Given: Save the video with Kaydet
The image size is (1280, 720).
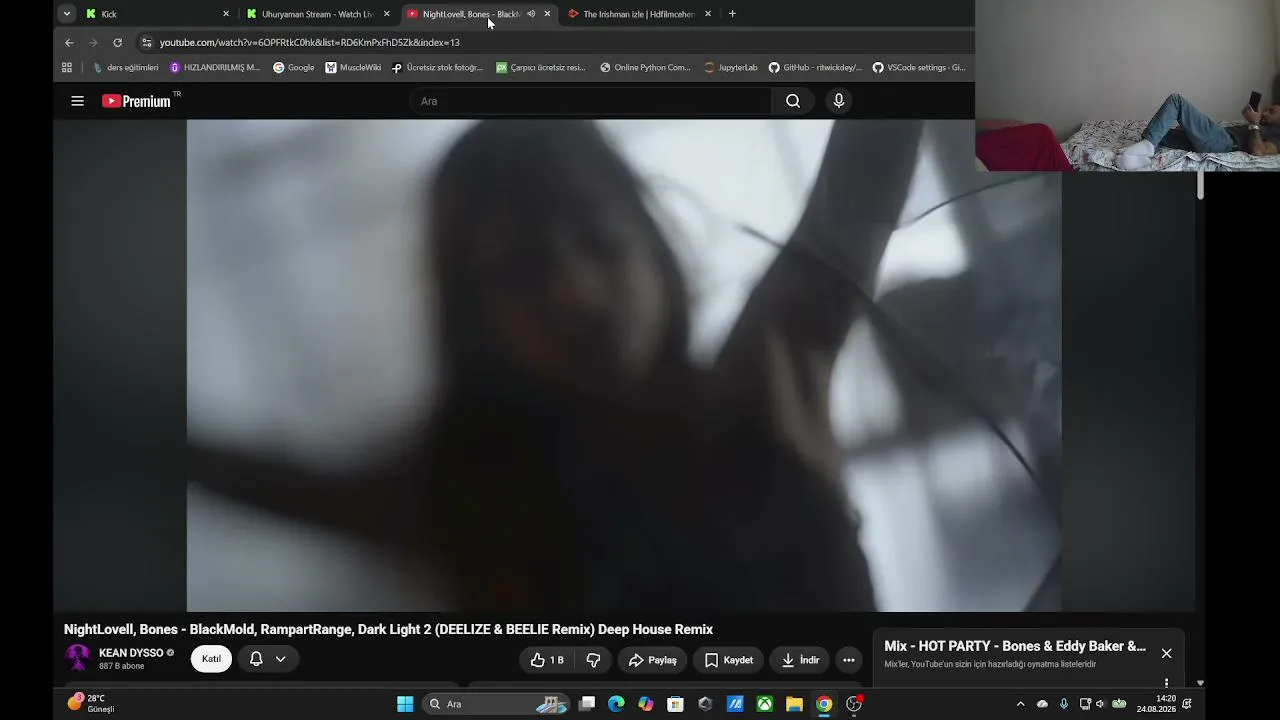Looking at the screenshot, I should pos(728,660).
